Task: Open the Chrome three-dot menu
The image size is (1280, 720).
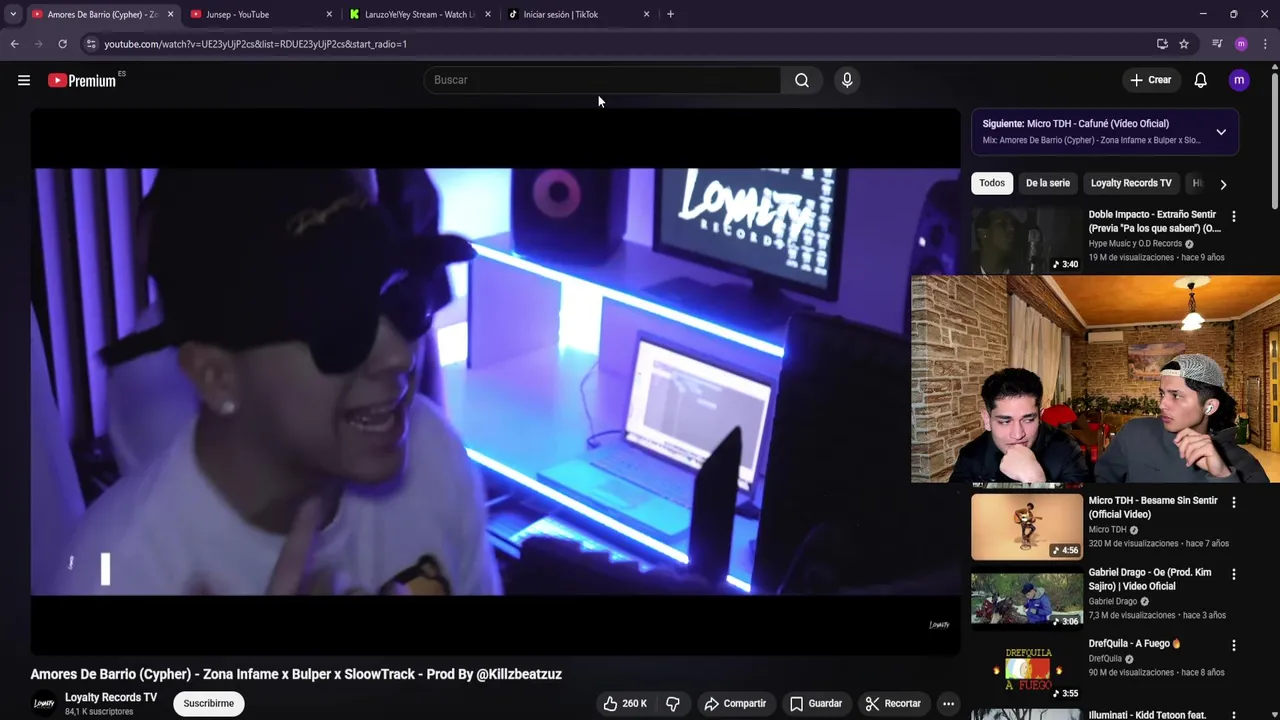Action: [x=1265, y=44]
